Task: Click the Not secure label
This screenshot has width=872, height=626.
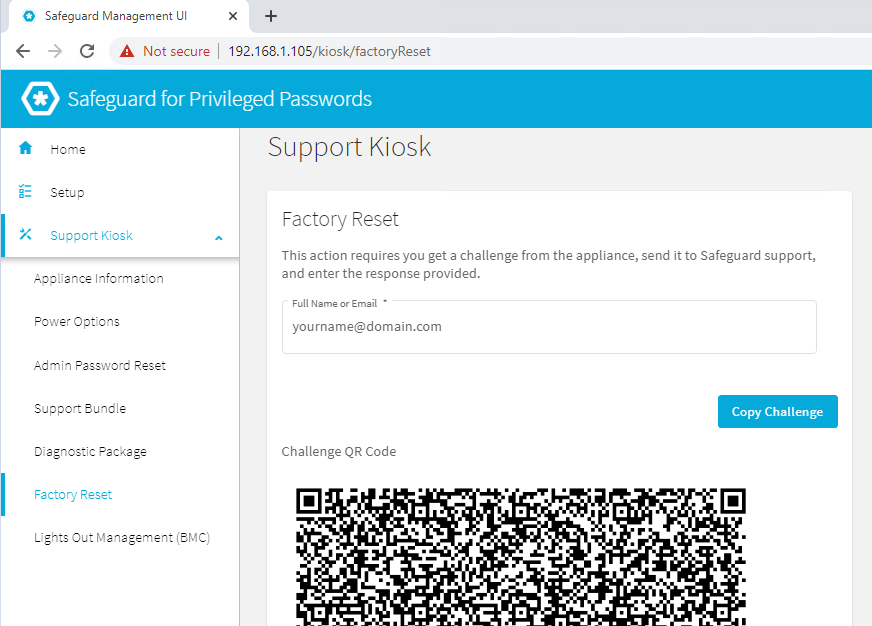Action: click(x=176, y=51)
